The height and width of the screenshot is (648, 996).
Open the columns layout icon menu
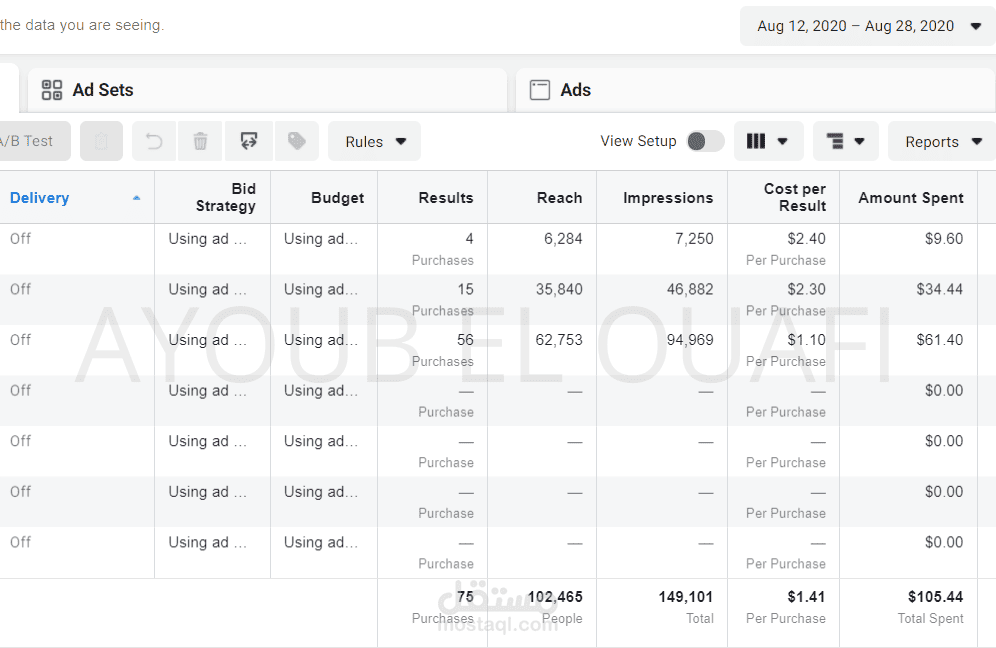coord(769,141)
